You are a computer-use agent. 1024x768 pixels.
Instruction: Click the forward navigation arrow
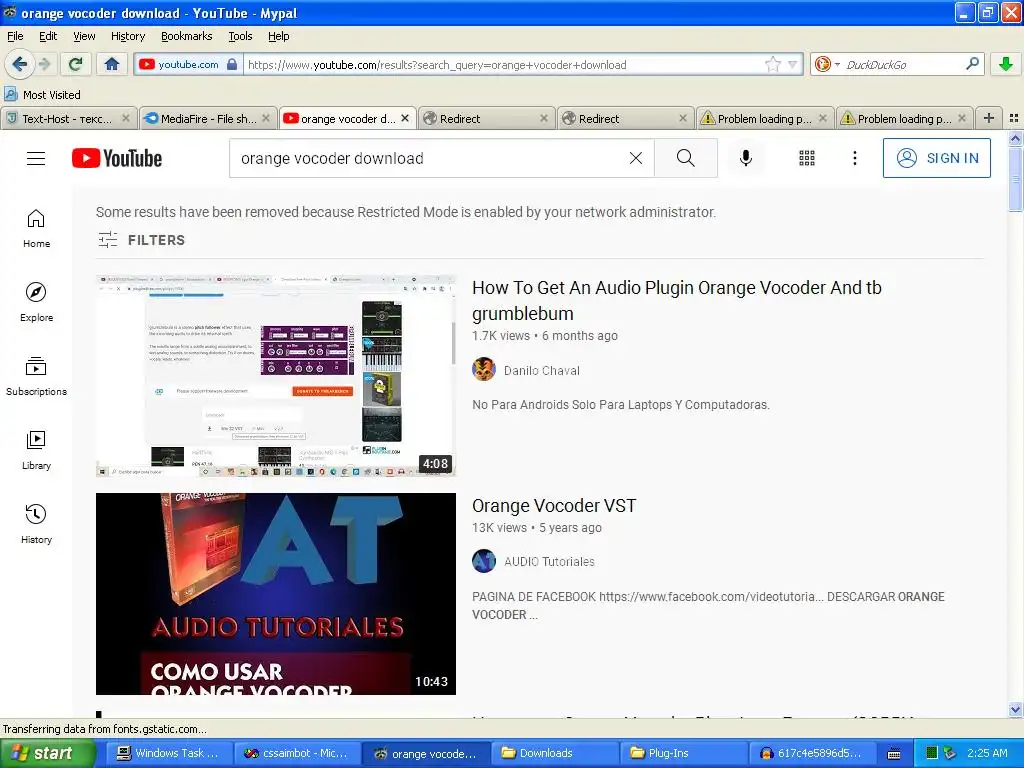pos(44,64)
